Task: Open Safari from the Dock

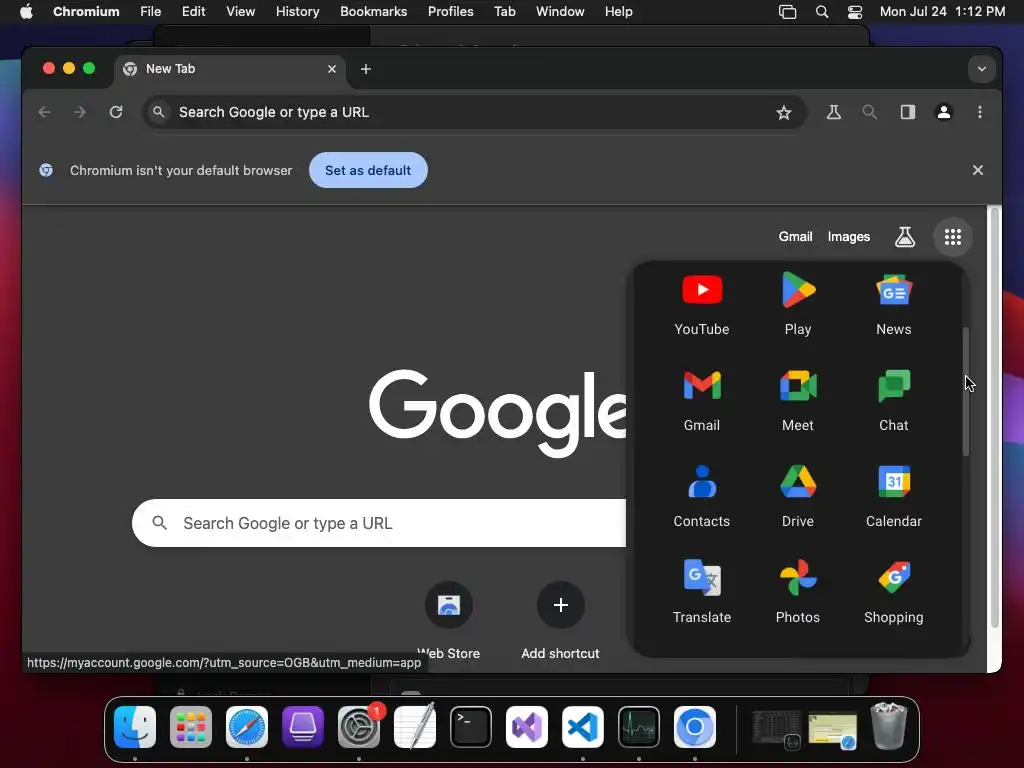Action: pos(247,727)
